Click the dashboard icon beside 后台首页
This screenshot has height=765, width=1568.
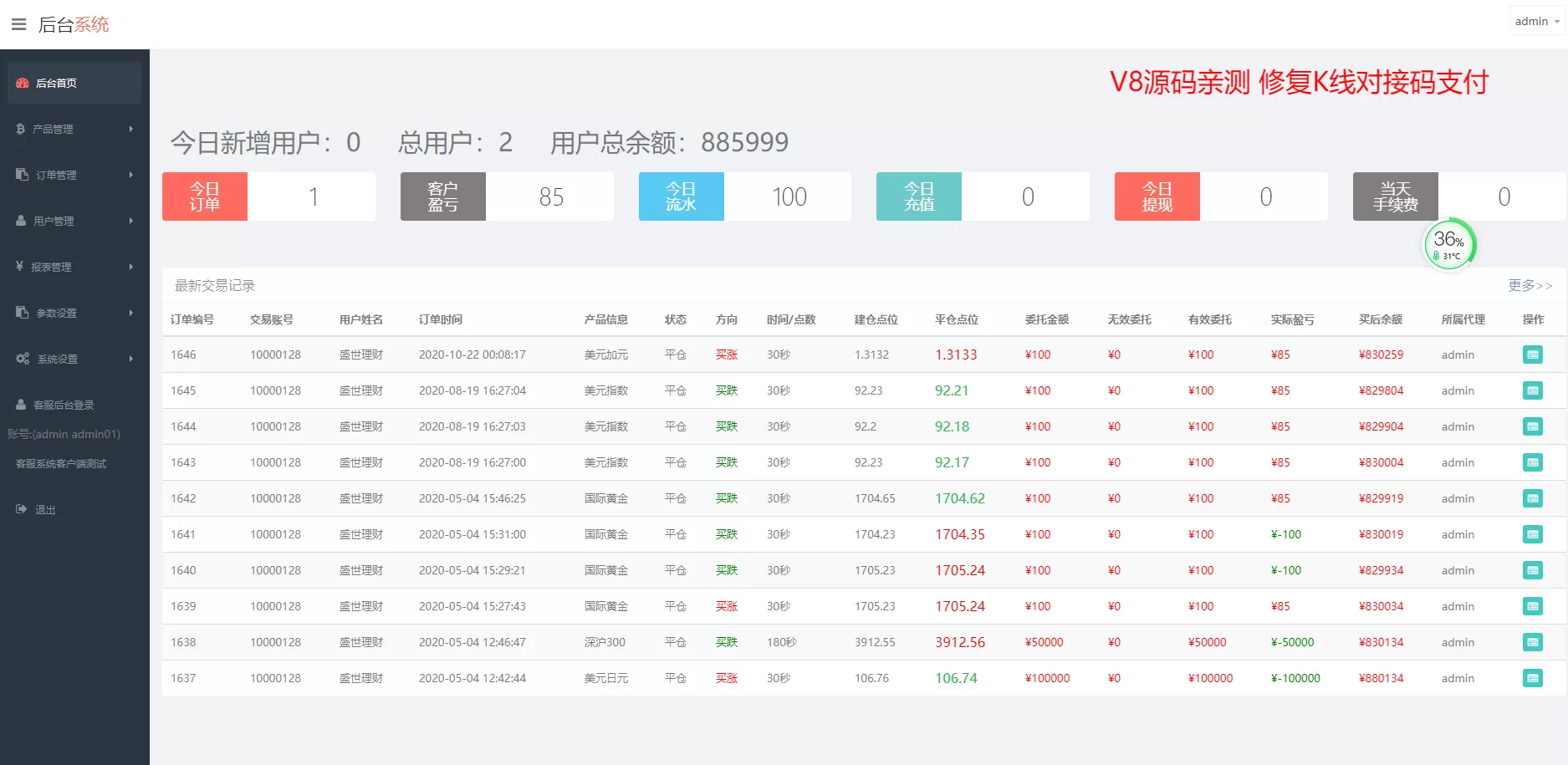23,83
